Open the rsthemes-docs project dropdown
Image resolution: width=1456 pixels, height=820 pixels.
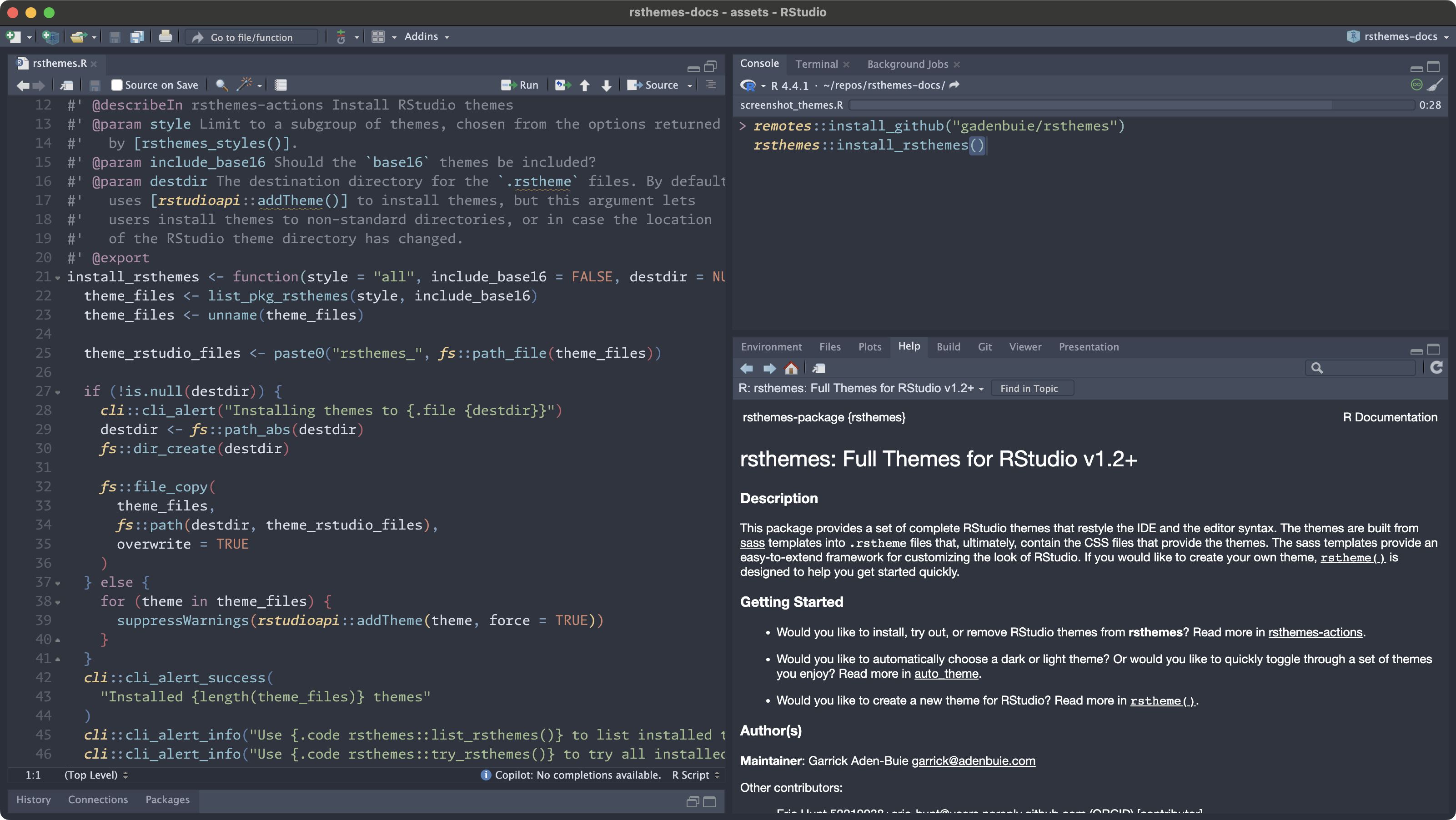(x=1400, y=37)
